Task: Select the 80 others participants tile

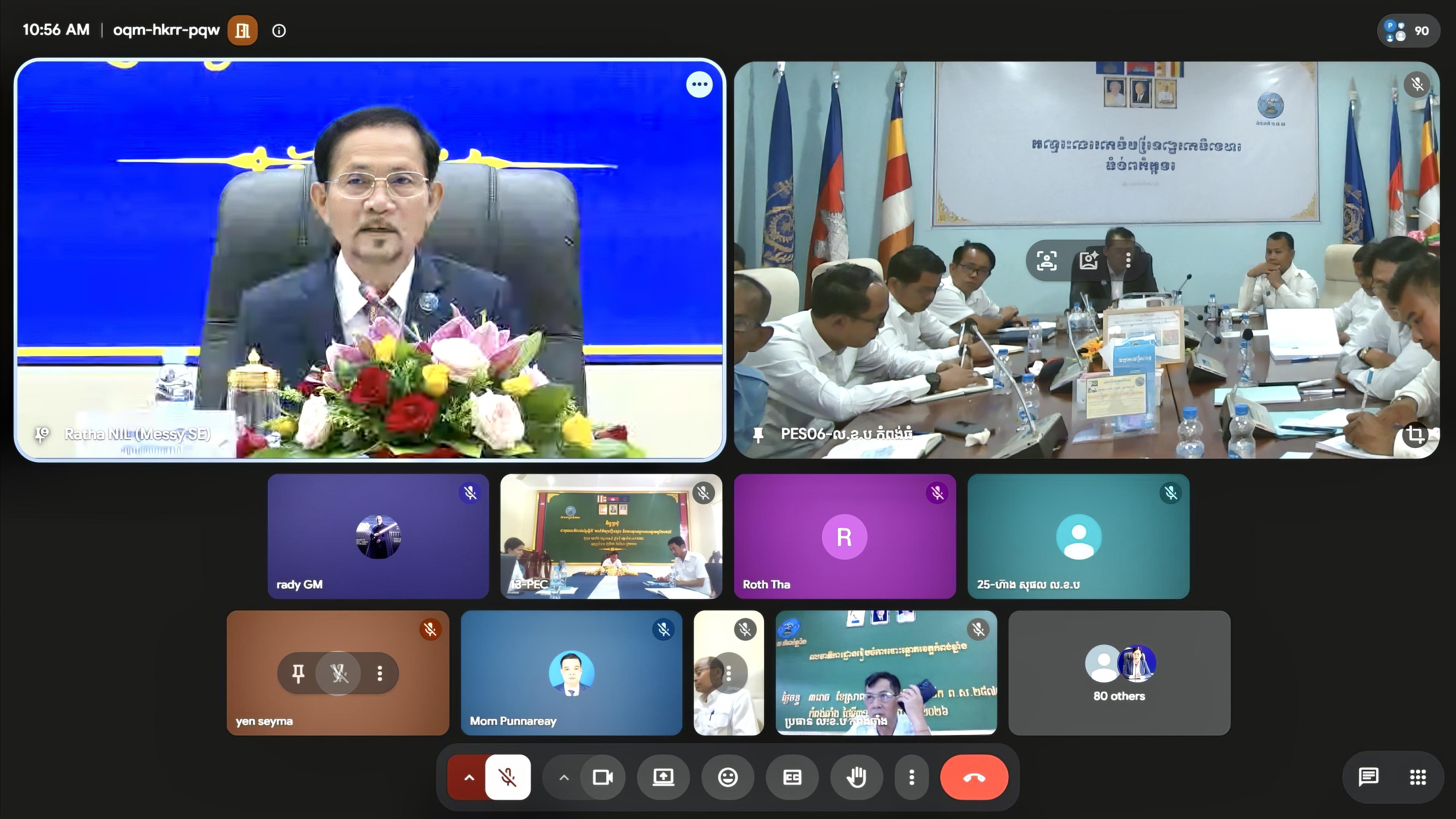Action: 1119,673
